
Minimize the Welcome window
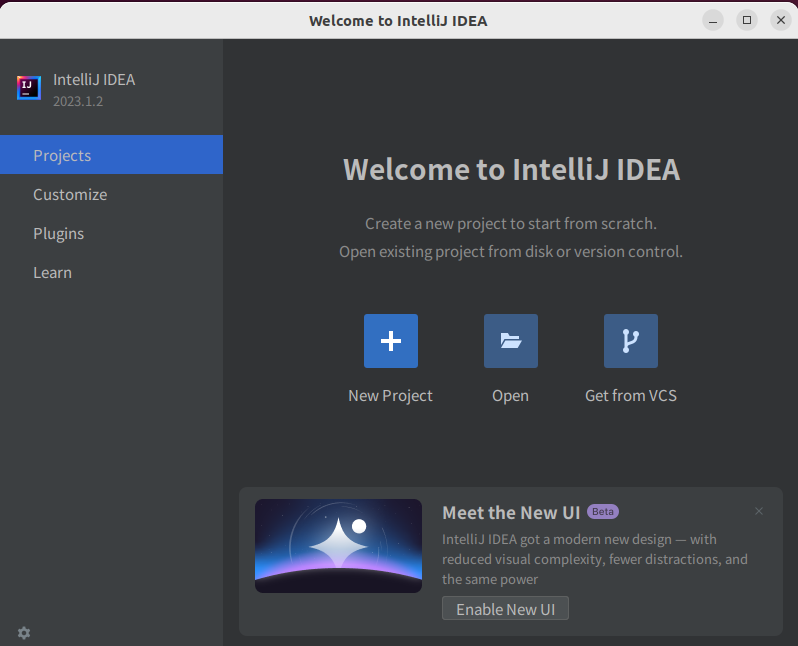(x=713, y=20)
